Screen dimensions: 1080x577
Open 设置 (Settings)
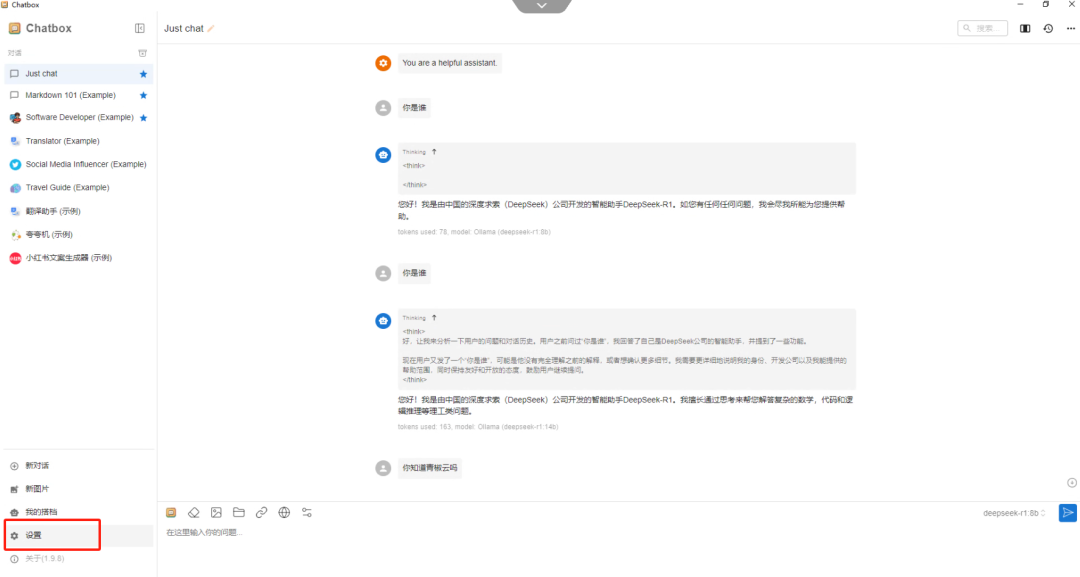click(x=79, y=536)
